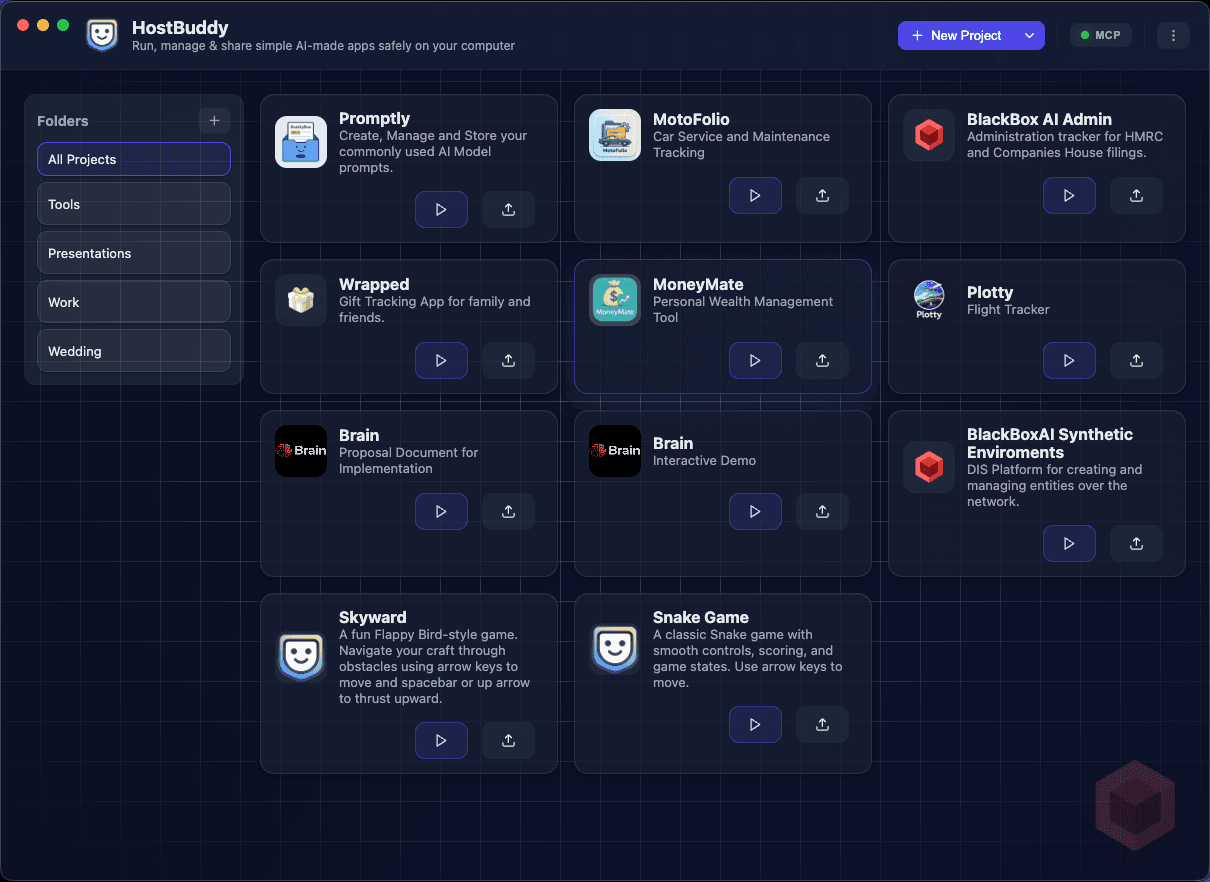Click the Brain Interactive Demo thumbnail
This screenshot has height=882, width=1210.
615,451
